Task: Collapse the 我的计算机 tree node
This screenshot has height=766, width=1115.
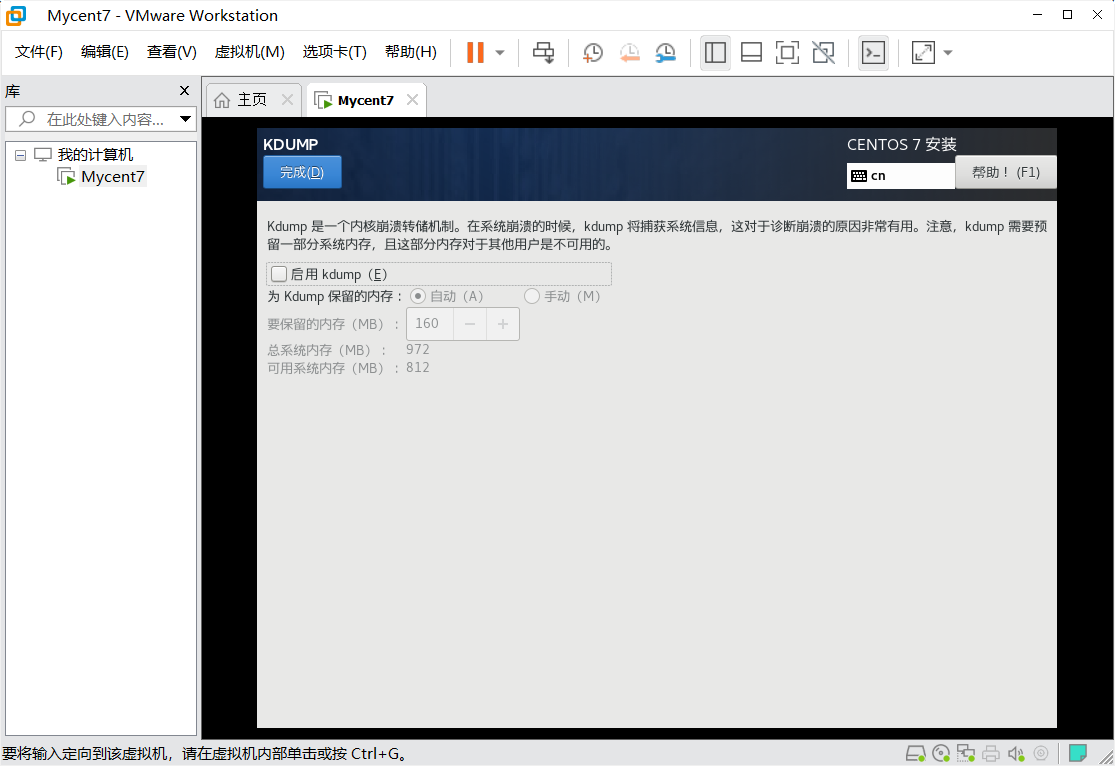Action: tap(20, 154)
